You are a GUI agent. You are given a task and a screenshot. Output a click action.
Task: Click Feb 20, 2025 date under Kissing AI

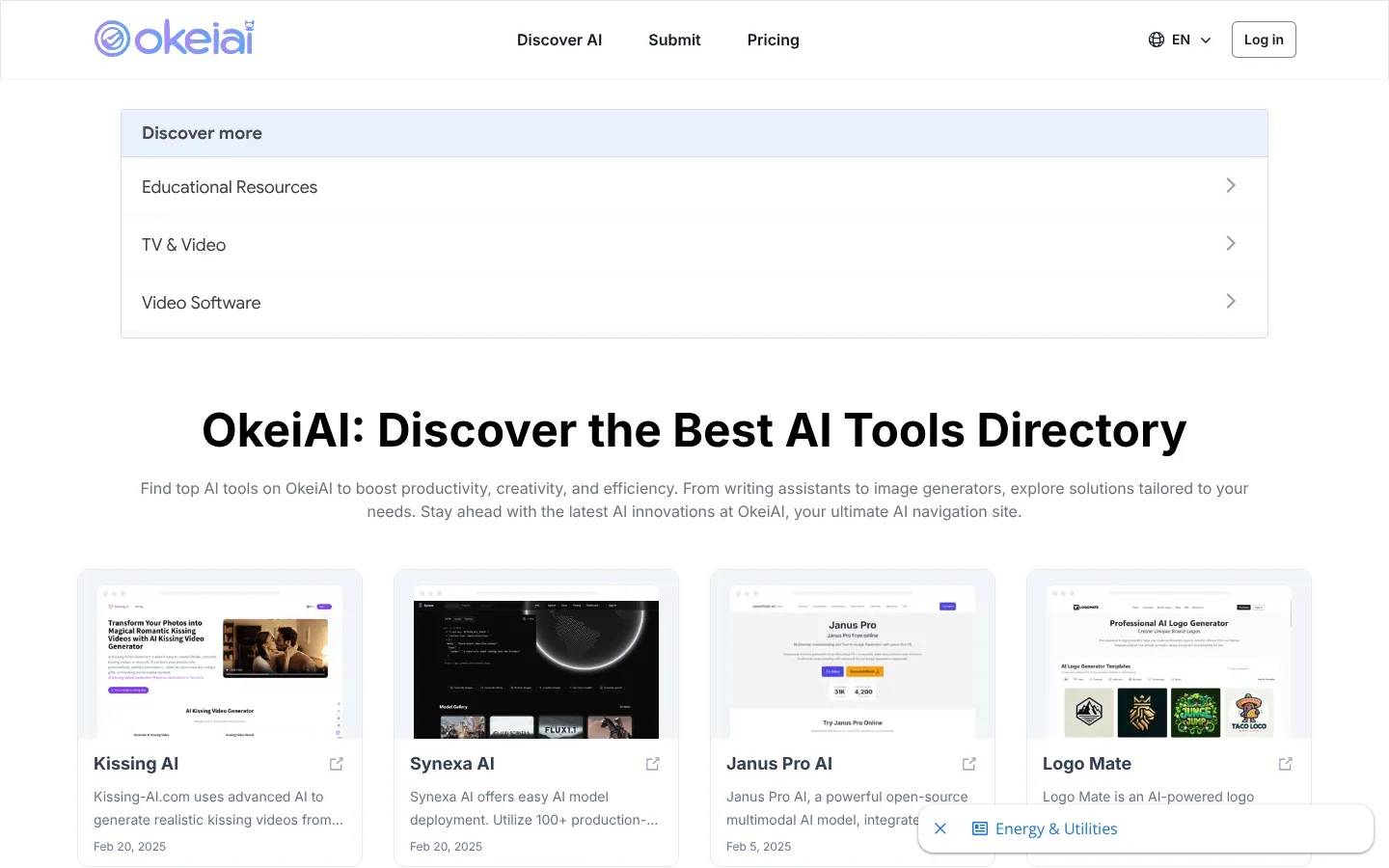point(130,847)
